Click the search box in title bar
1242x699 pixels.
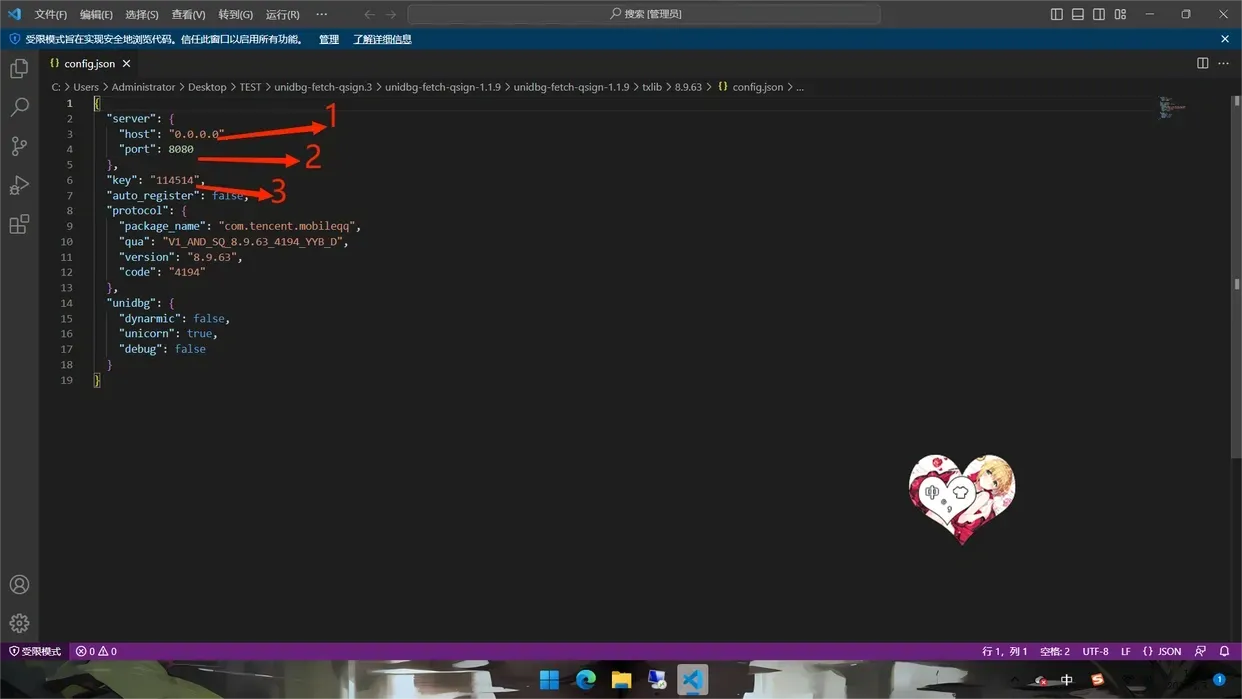point(644,14)
